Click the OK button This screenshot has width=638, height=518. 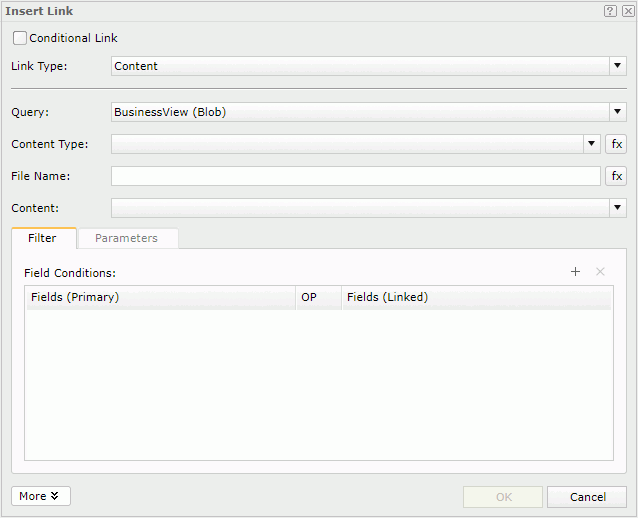[x=504, y=497]
